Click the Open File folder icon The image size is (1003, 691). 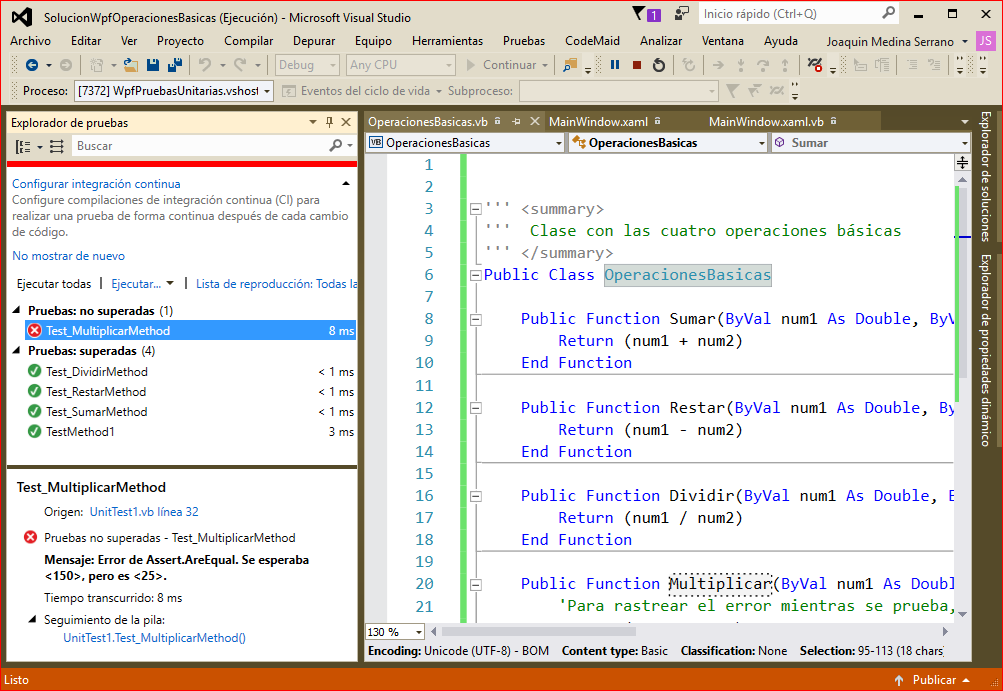coord(130,65)
